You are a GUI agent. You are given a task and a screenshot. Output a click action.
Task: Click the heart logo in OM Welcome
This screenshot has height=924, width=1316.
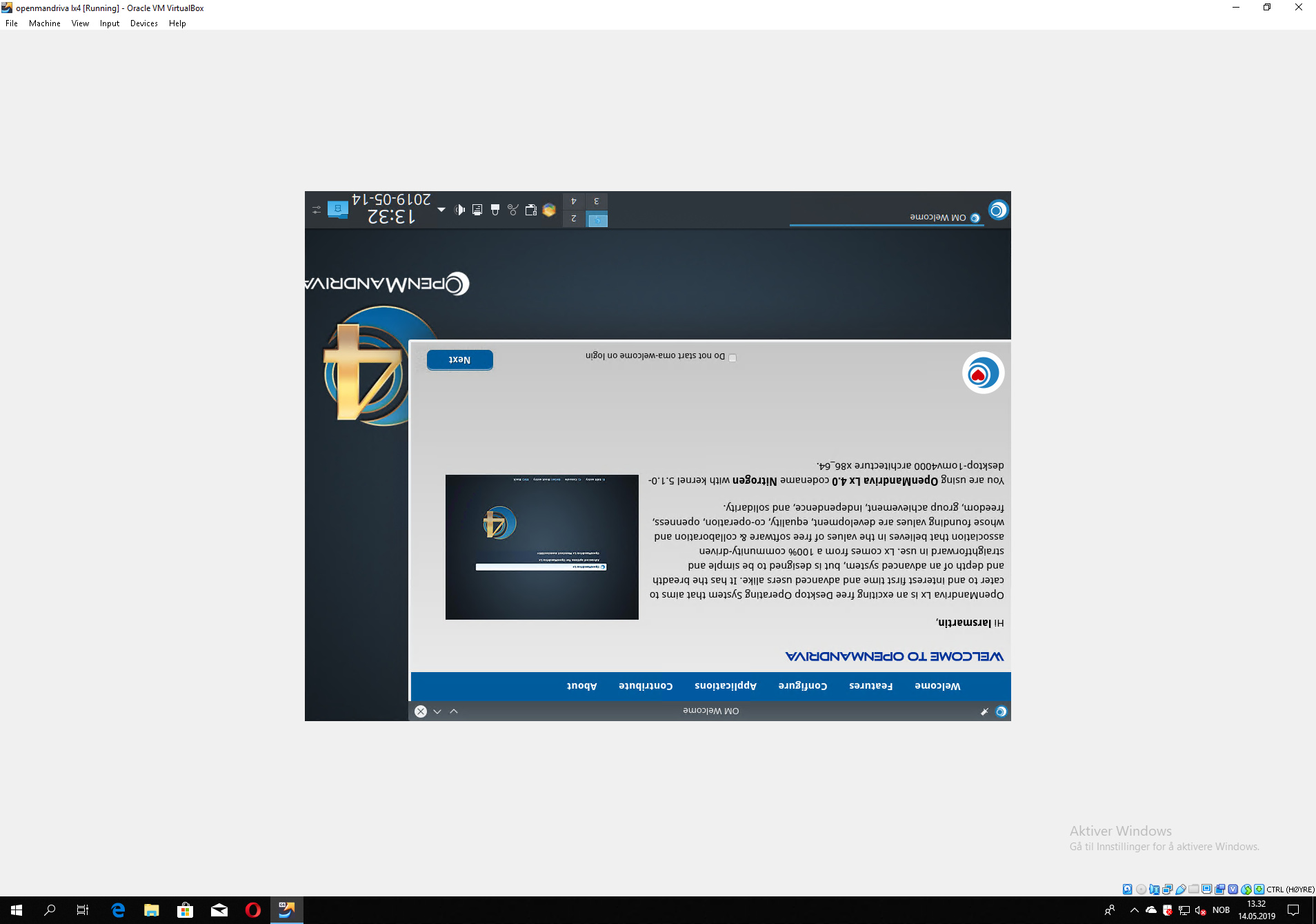(x=983, y=373)
